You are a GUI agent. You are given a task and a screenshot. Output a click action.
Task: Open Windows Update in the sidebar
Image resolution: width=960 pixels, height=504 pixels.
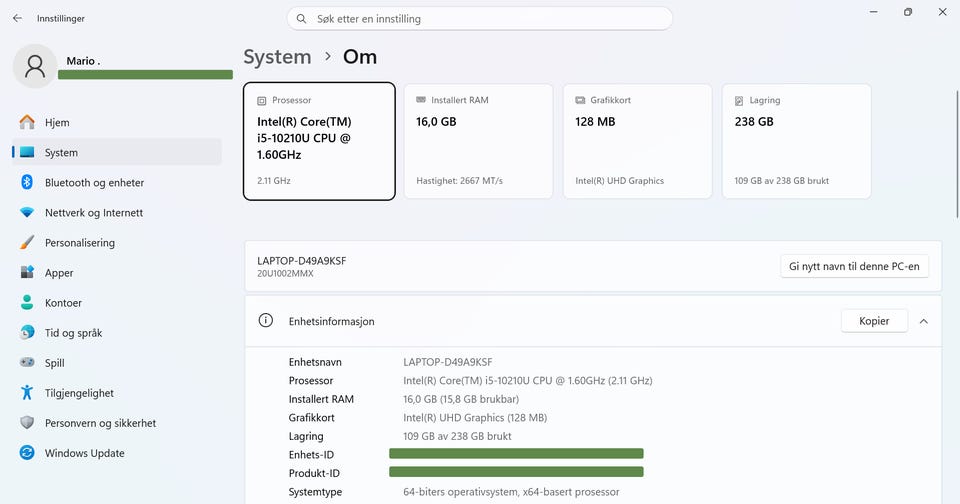(x=116, y=453)
